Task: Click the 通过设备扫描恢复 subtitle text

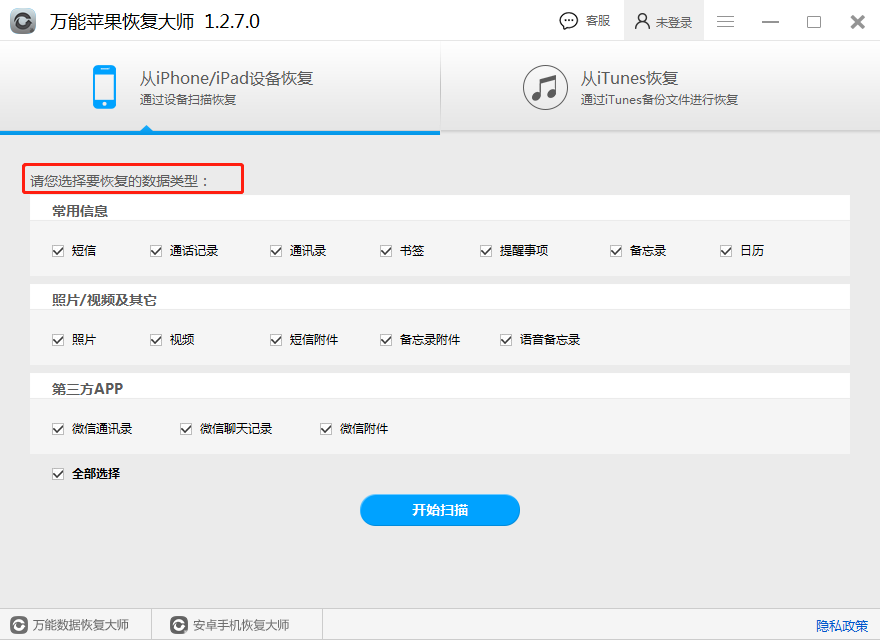Action: (x=188, y=99)
